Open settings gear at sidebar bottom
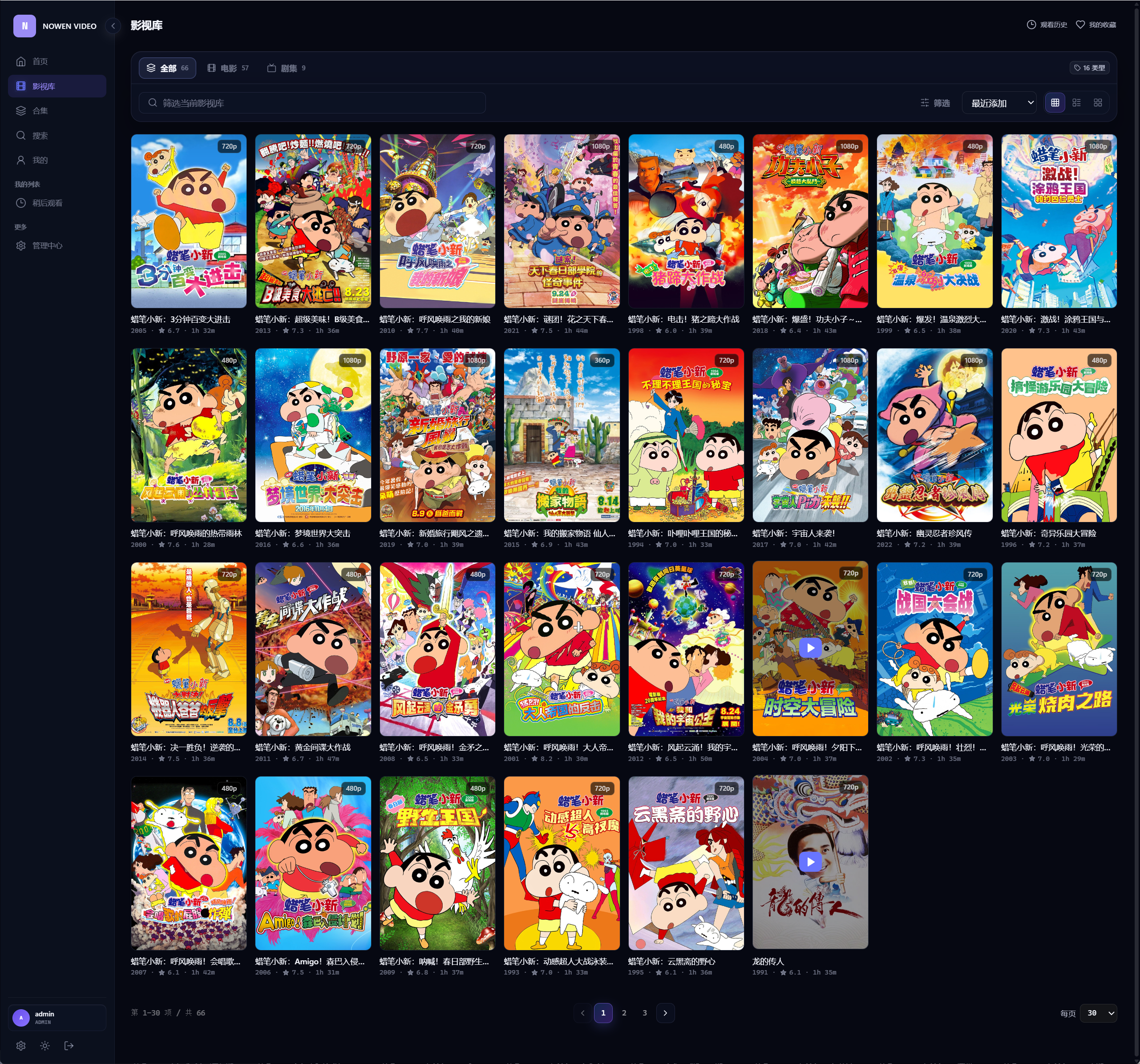 (x=21, y=1046)
